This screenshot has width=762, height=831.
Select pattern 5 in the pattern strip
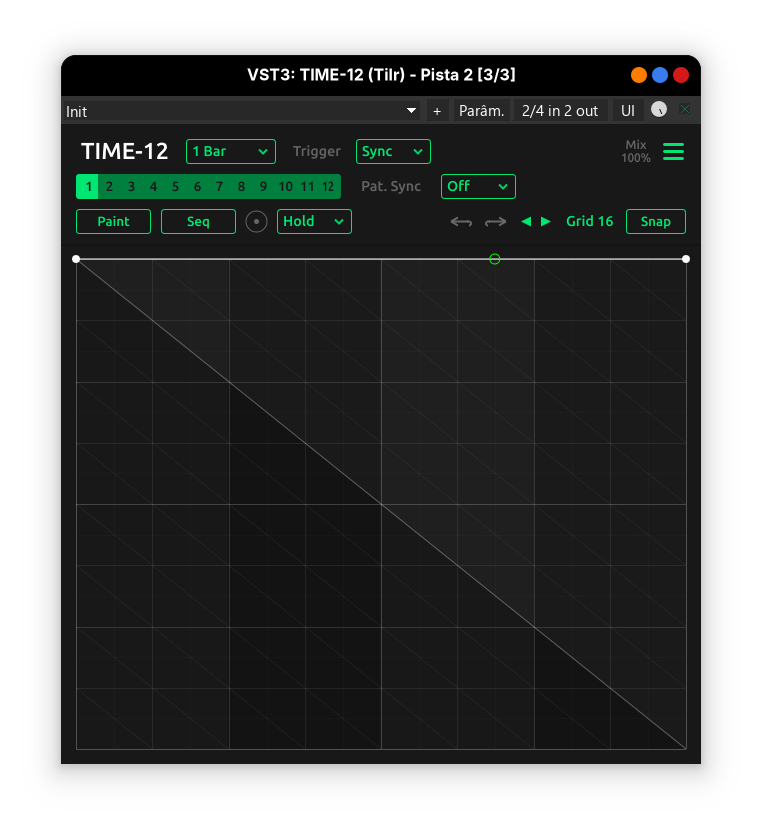(x=175, y=187)
